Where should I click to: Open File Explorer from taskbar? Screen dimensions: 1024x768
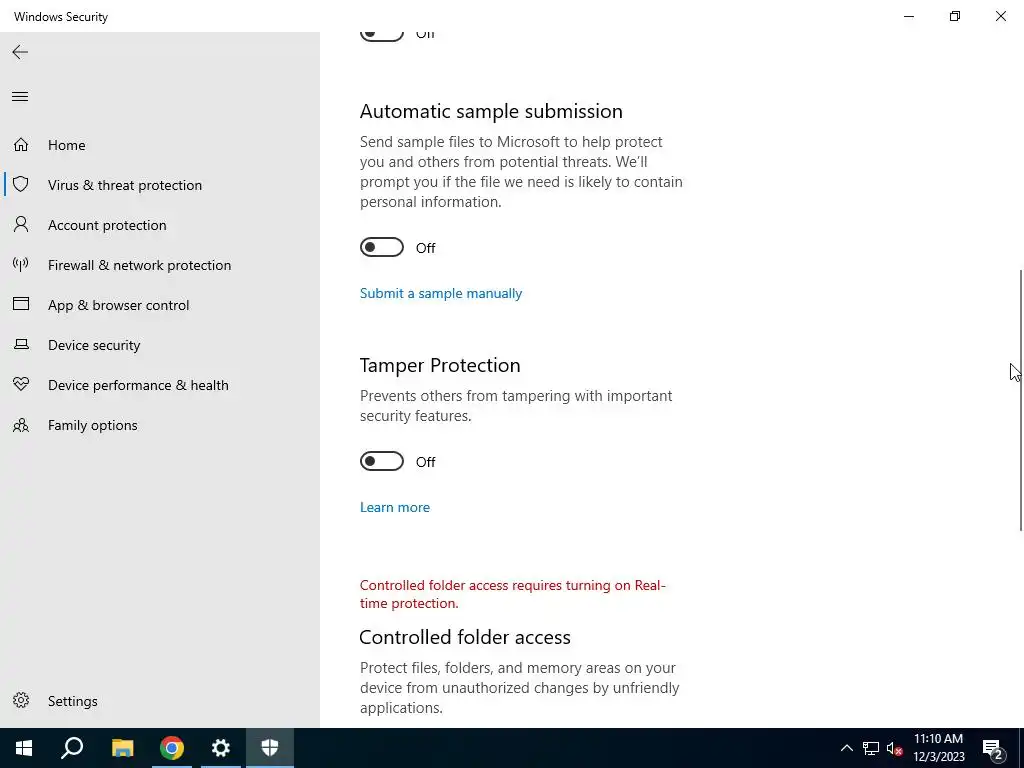click(x=122, y=748)
